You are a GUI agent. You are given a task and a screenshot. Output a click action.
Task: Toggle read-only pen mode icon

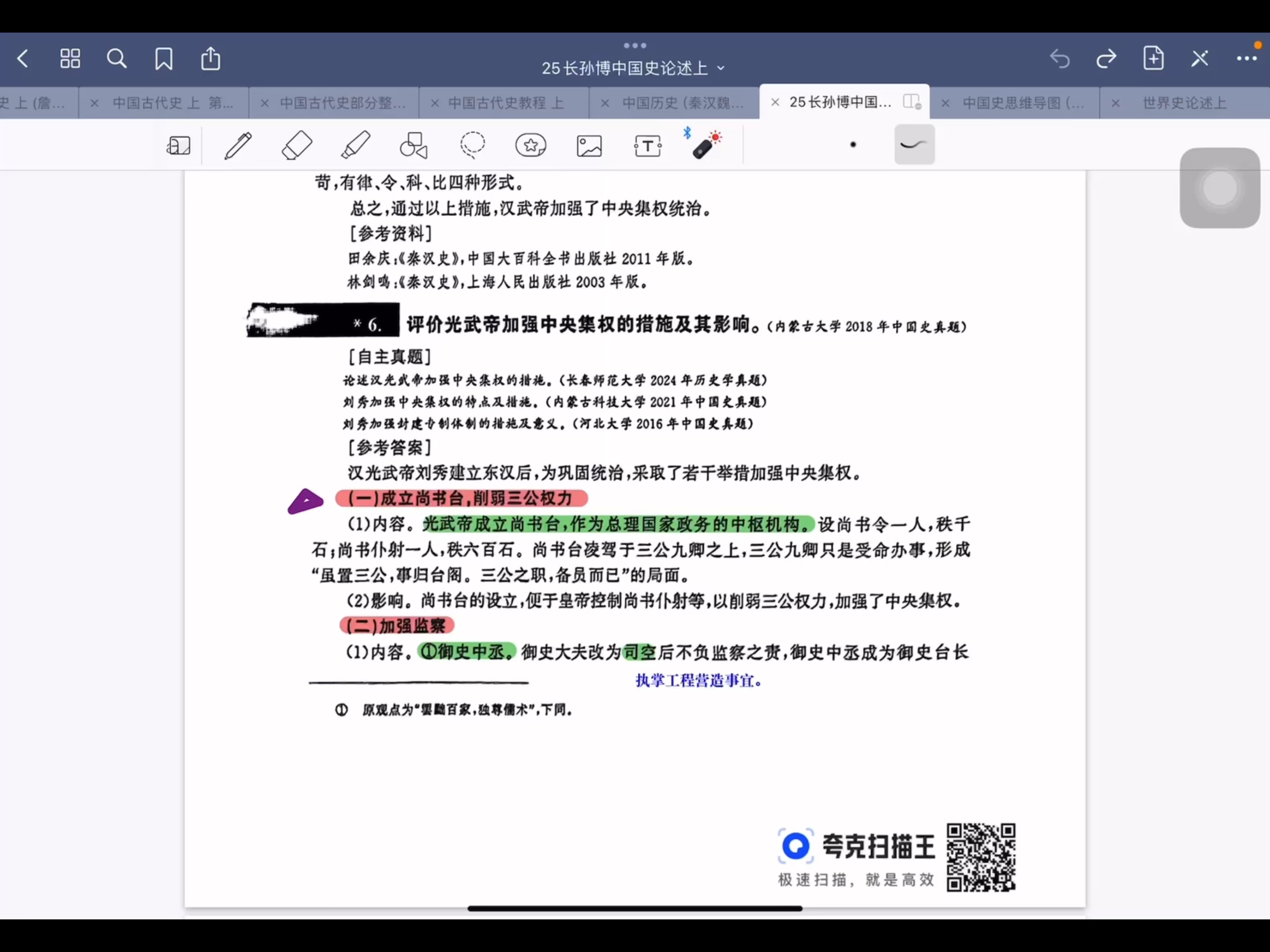click(x=1200, y=58)
